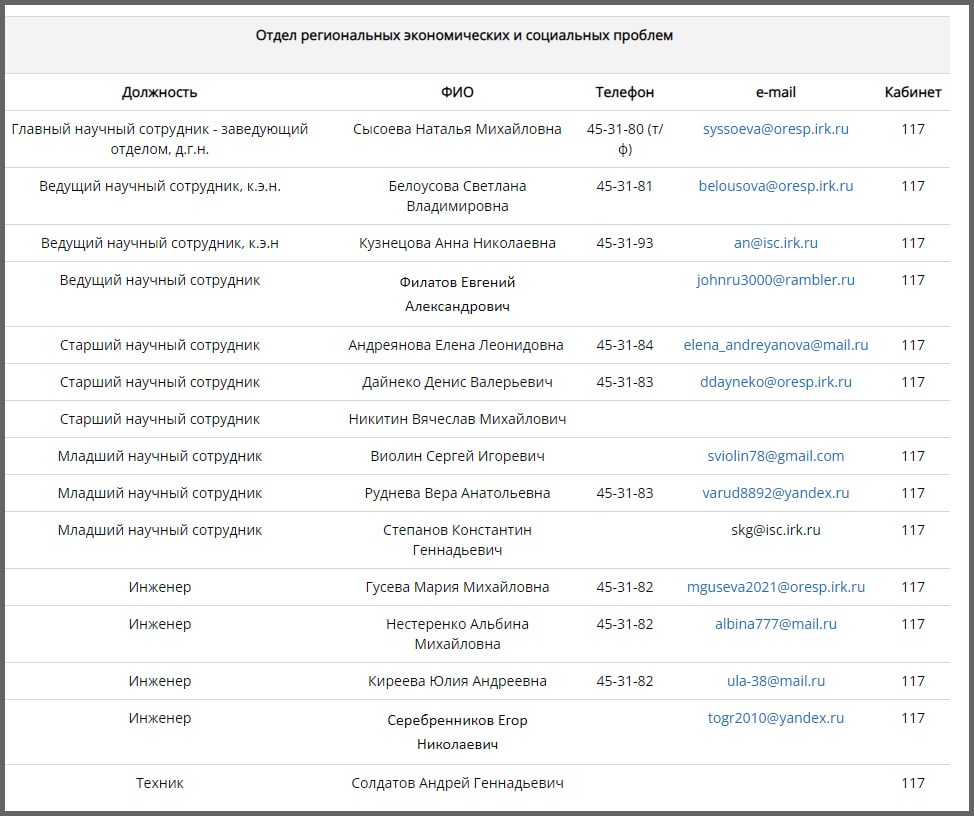Click position 'Ведущий научный сотрудник, к.э.н.' of Белоусова
This screenshot has height=816, width=974.
coord(160,186)
